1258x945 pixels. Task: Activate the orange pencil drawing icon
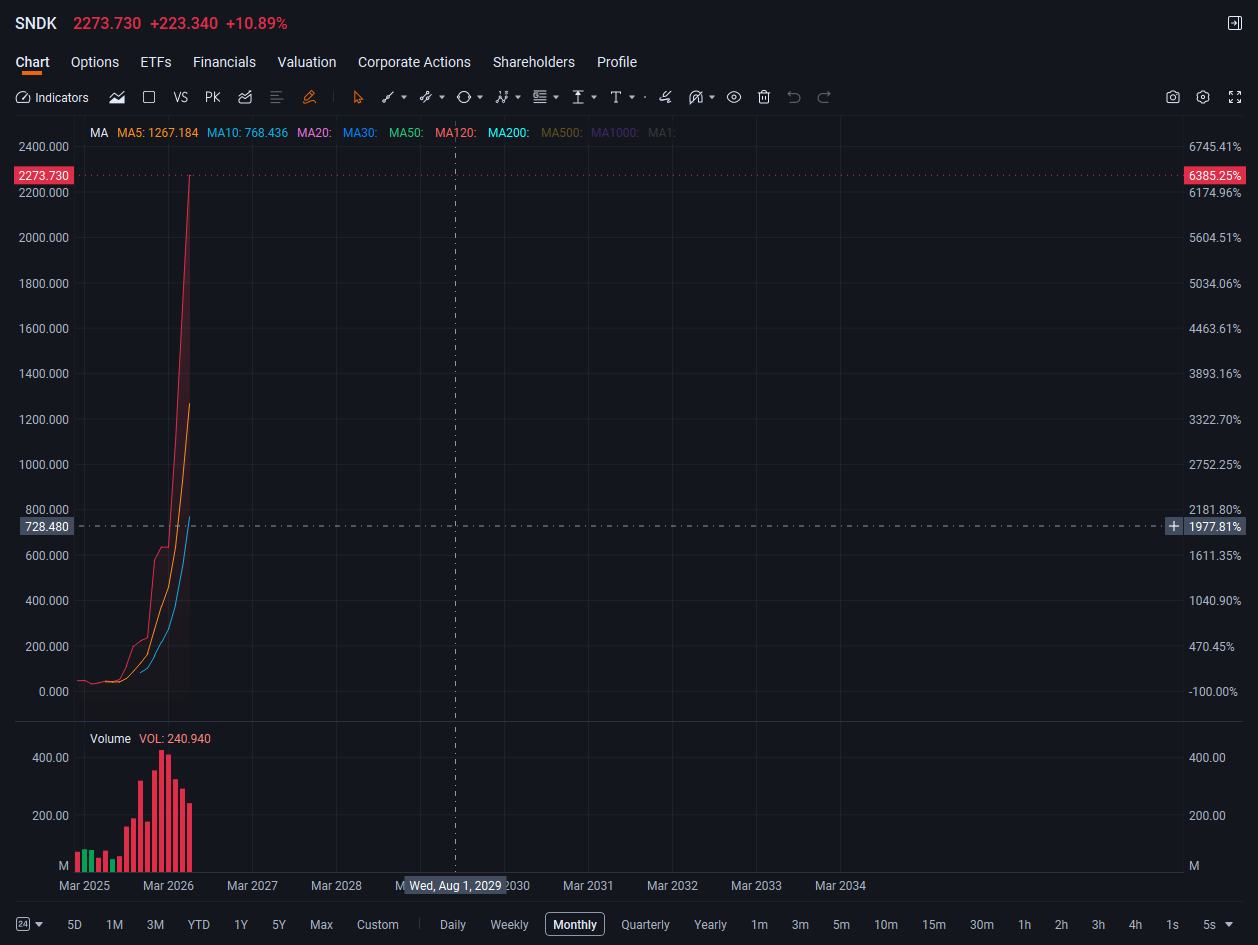tap(309, 97)
